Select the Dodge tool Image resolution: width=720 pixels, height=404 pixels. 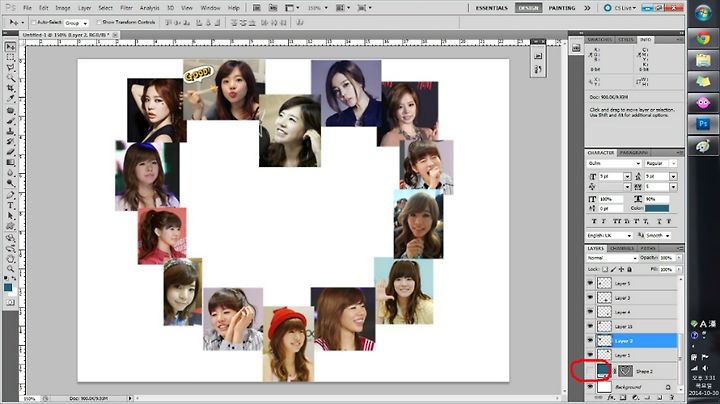10,183
